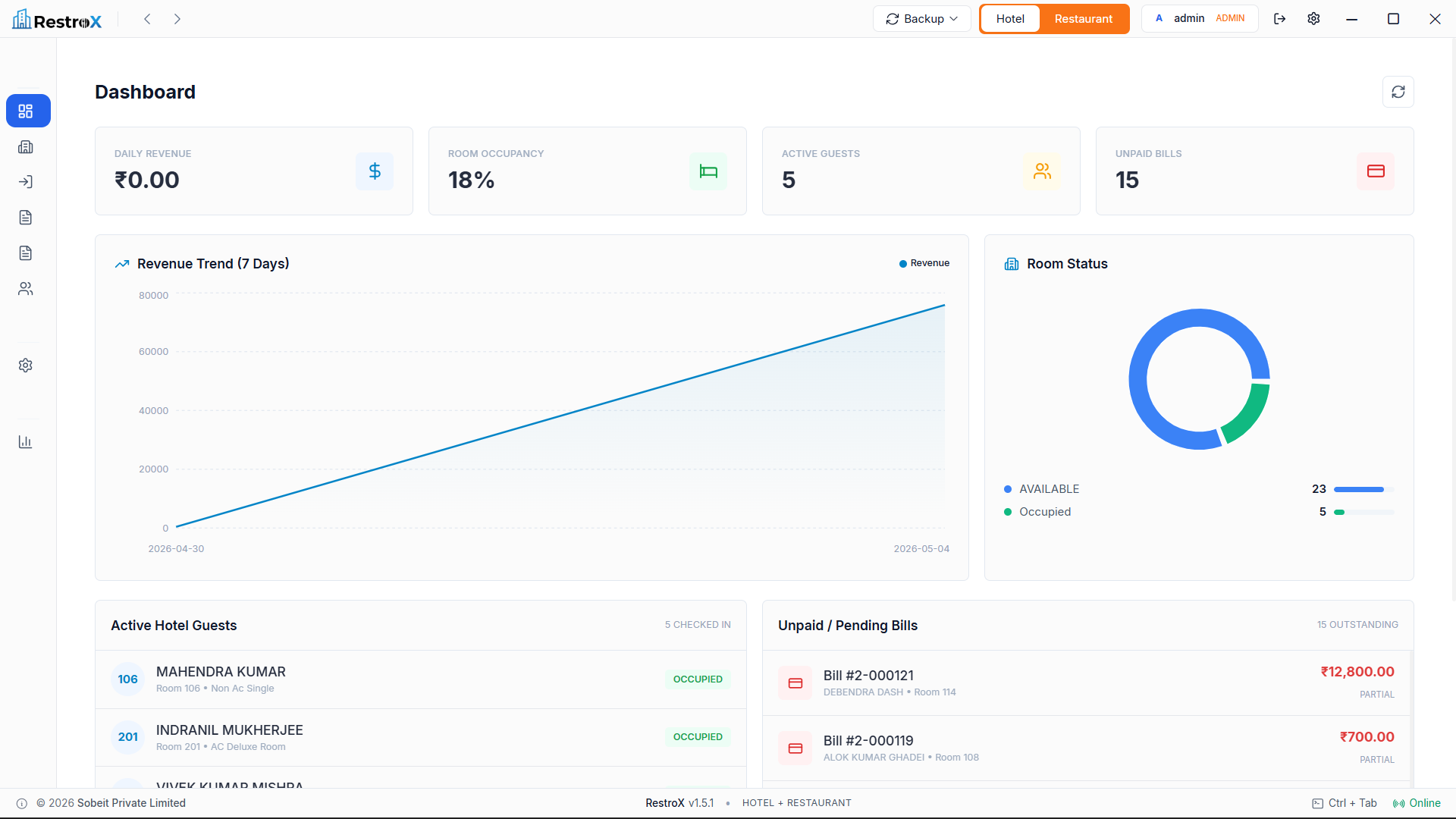
Task: Click the Active Guests people icon
Action: point(1042,171)
